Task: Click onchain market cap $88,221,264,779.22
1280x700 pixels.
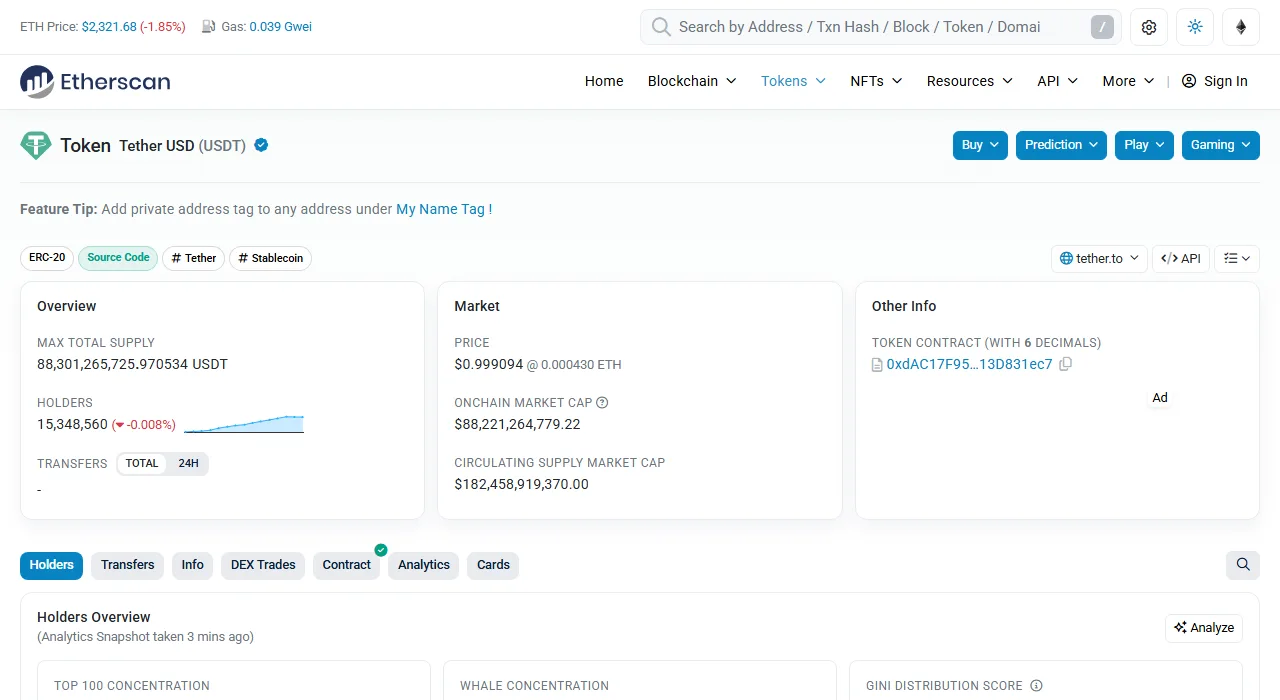Action: (x=517, y=424)
